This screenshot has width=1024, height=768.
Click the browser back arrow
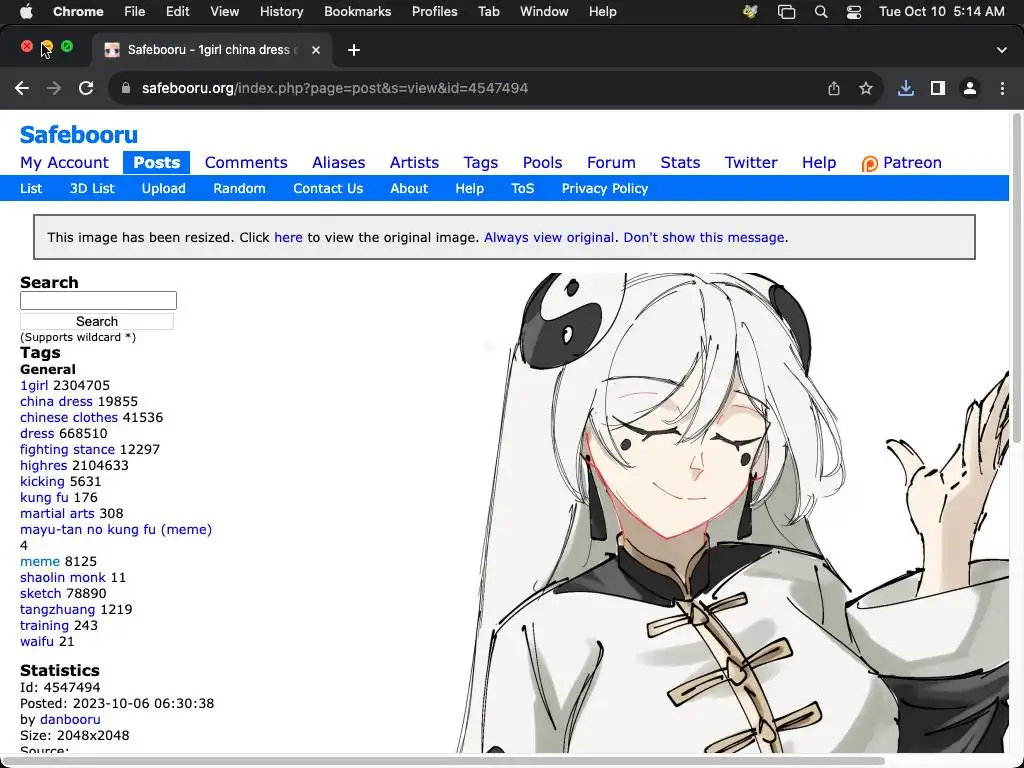click(x=22, y=88)
